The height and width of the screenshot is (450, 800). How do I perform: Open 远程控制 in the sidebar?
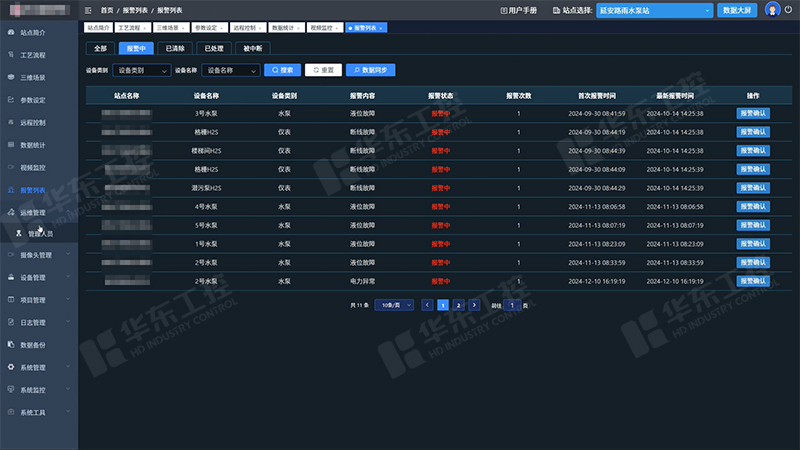(x=33, y=122)
